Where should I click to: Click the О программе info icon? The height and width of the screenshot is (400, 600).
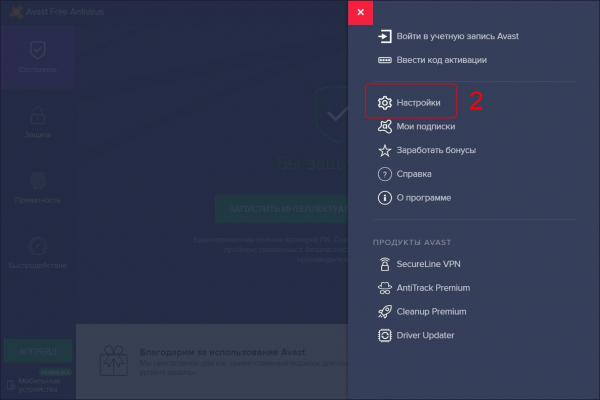coord(385,198)
